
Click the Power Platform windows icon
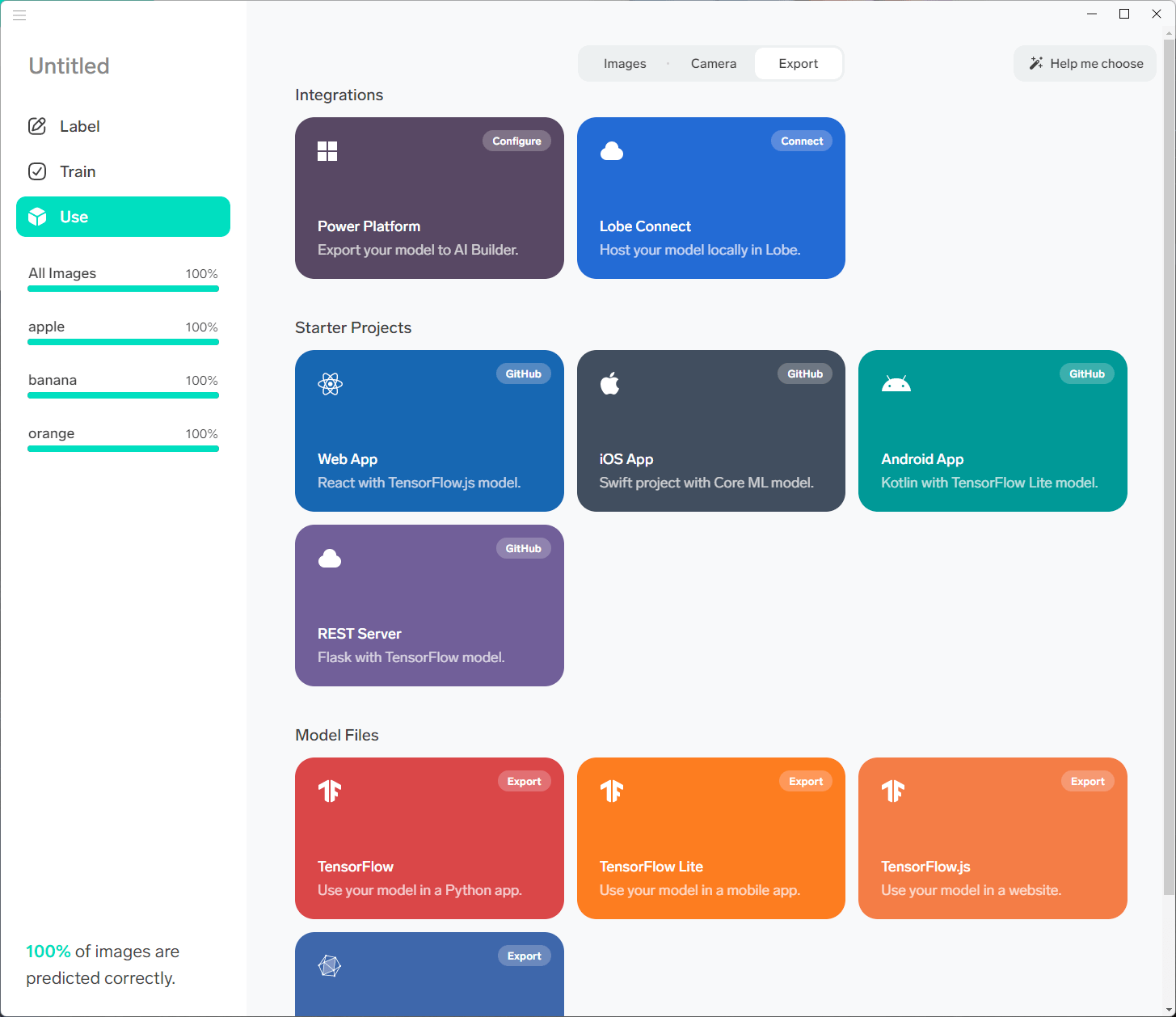click(x=327, y=151)
